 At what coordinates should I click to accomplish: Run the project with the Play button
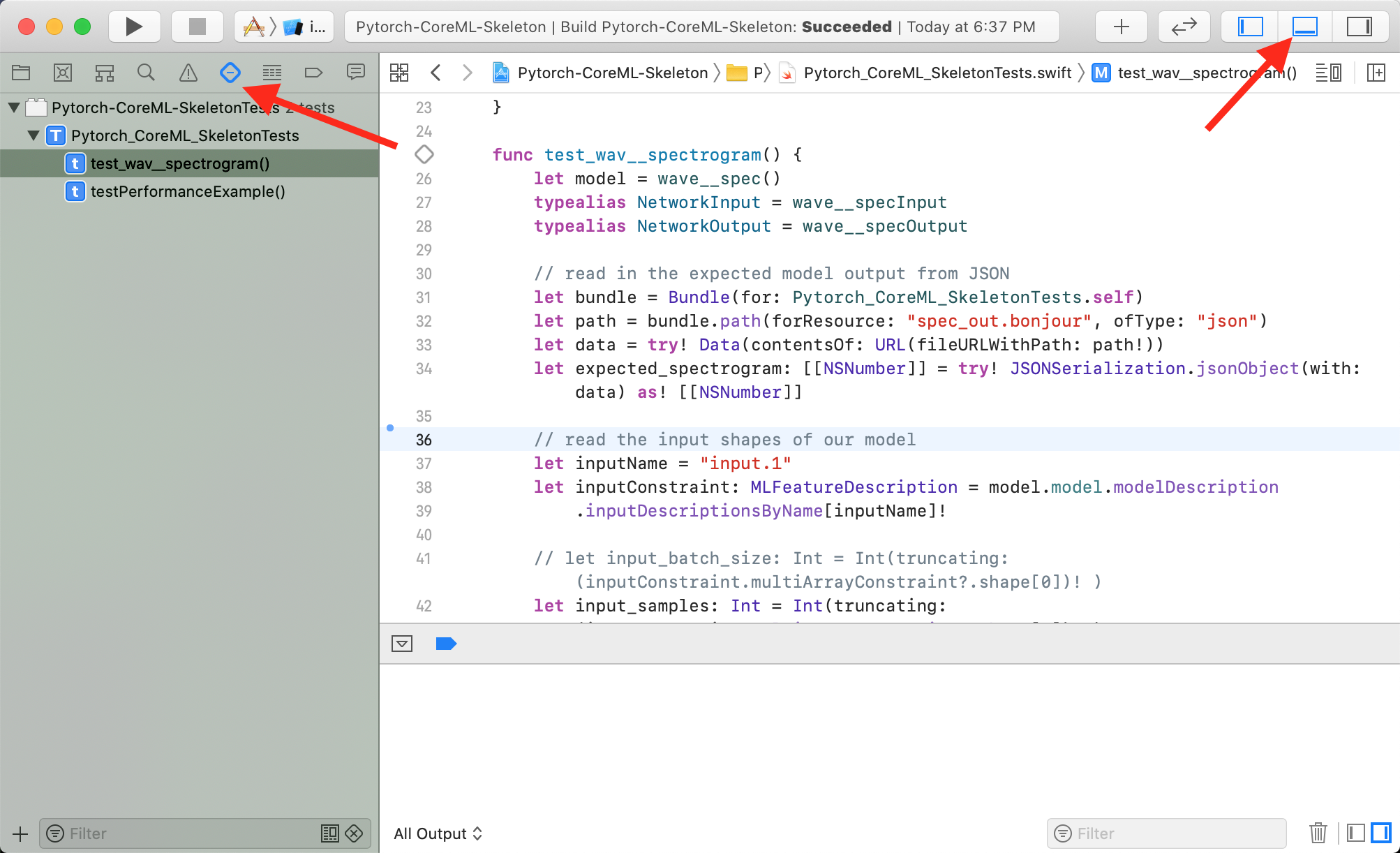134,27
